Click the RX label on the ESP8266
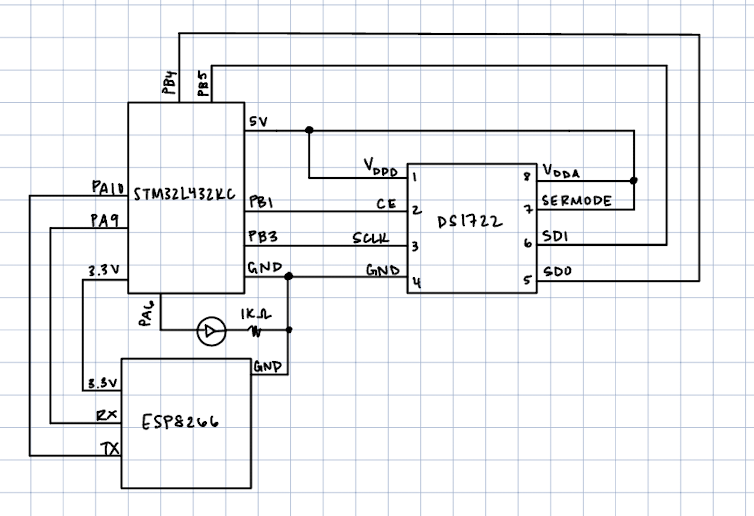Viewport: 754px width, 516px height. click(106, 415)
